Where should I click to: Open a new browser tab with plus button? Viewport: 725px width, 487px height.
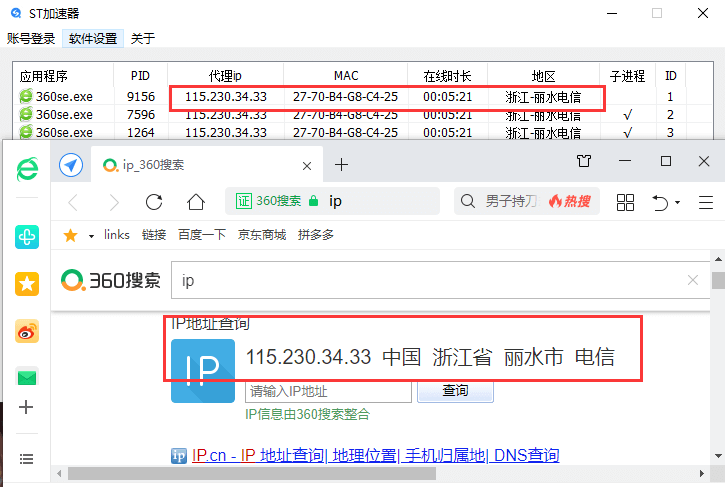(341, 165)
